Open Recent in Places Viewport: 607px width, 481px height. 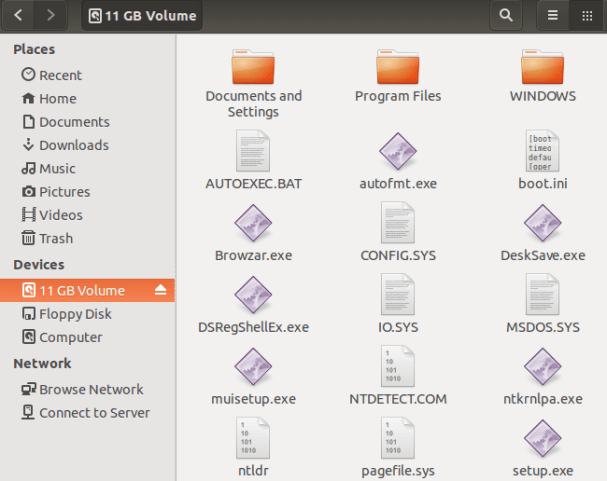[51, 75]
